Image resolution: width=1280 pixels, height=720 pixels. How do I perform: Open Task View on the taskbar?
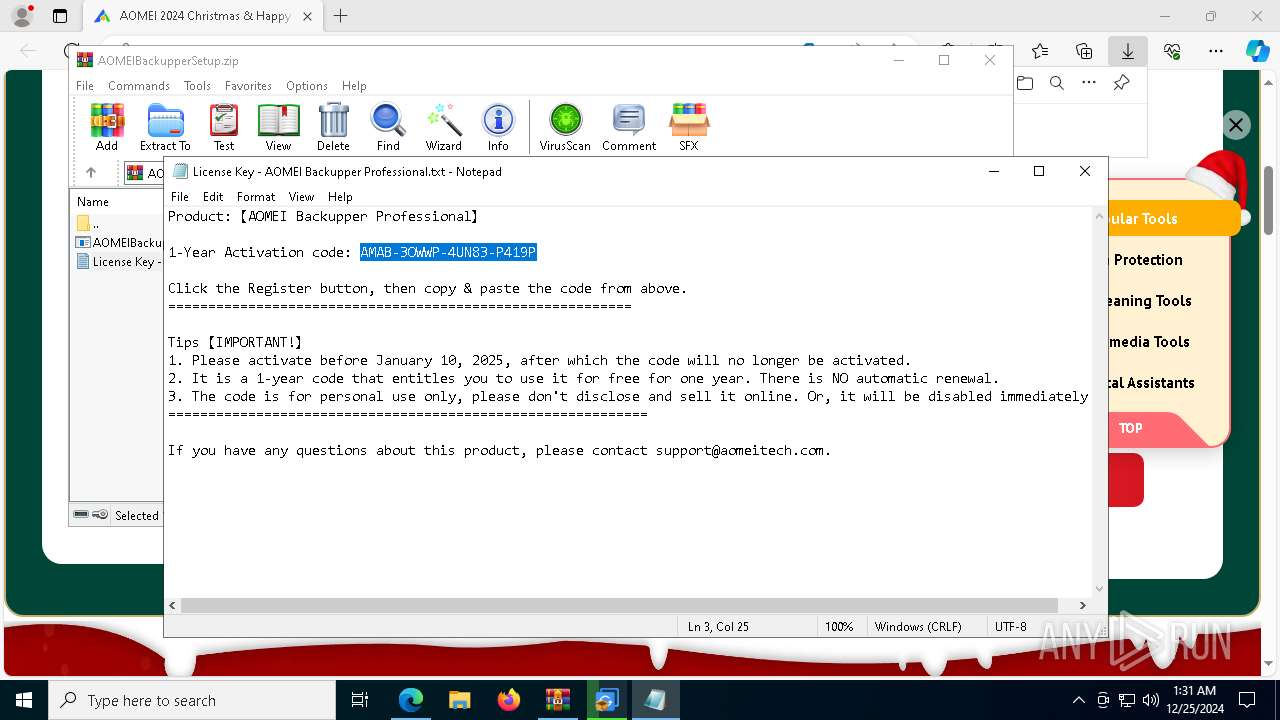tap(360, 700)
